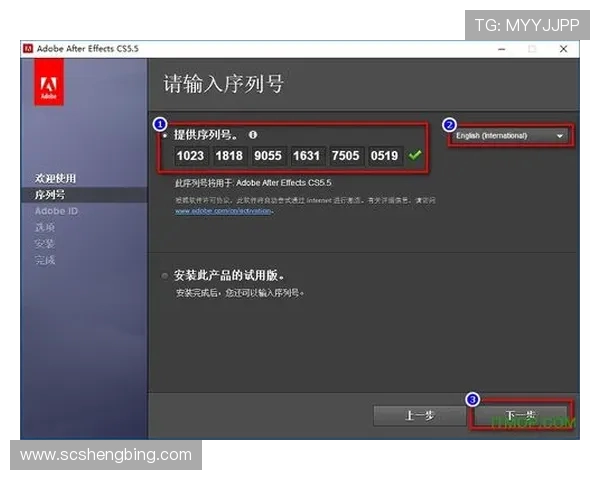Click text 此序列号将用于 Adobe After Effects CS5.5
Image resolution: width=600 pixels, height=480 pixels.
click(253, 183)
